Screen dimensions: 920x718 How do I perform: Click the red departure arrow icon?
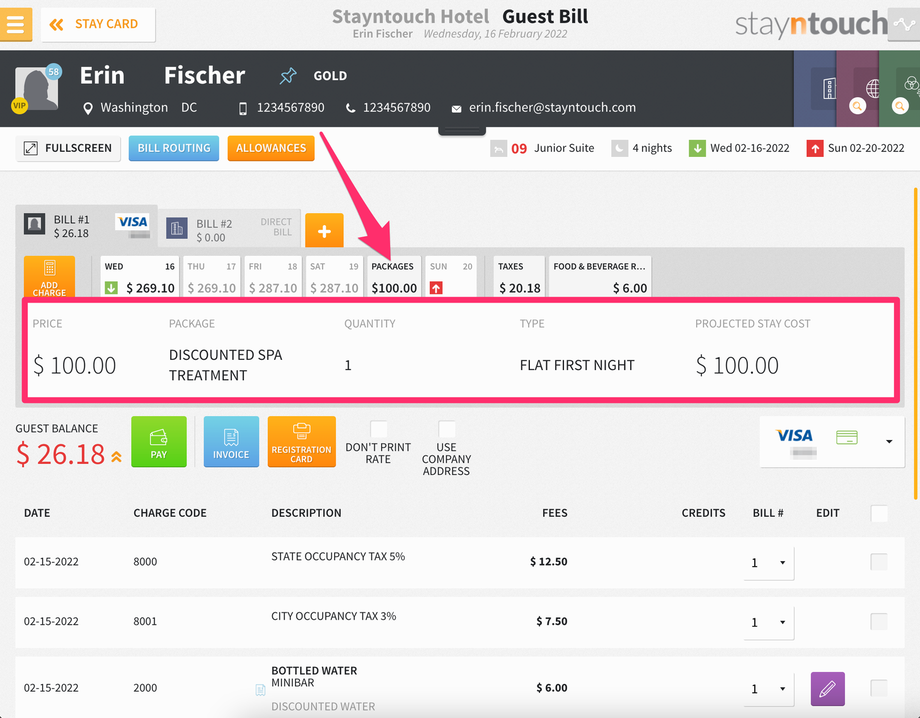(814, 148)
